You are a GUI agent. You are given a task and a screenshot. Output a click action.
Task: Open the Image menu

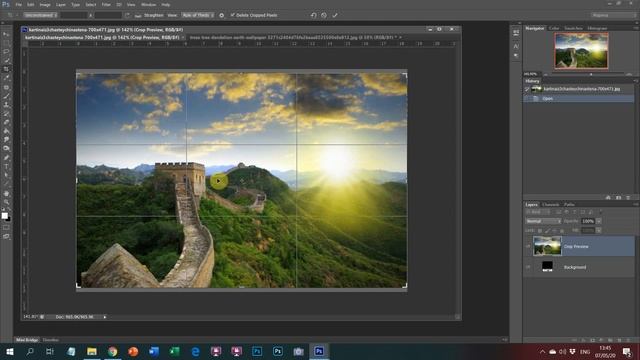[x=45, y=4]
